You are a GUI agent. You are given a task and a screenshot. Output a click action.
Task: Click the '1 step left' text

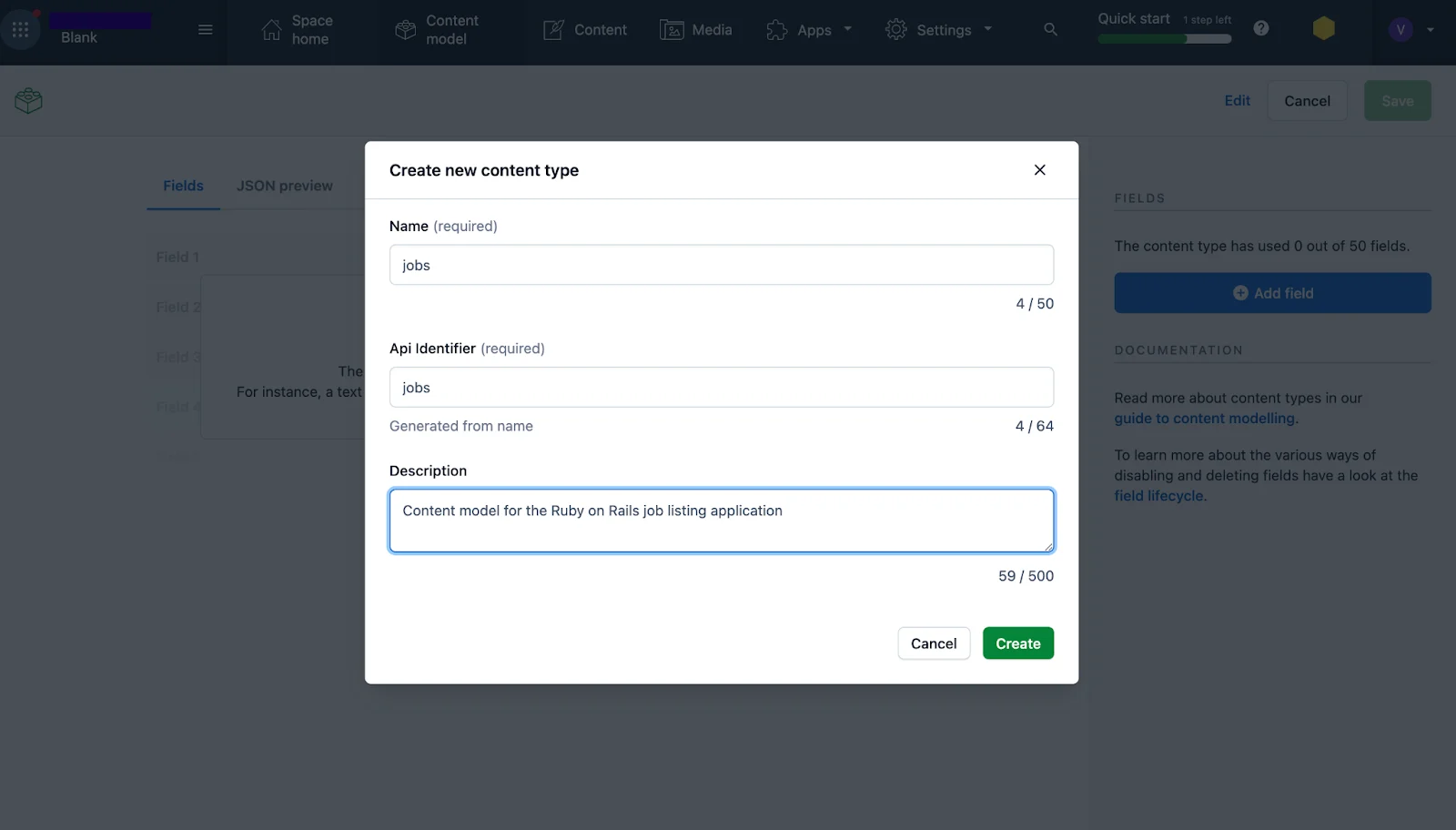1207,19
